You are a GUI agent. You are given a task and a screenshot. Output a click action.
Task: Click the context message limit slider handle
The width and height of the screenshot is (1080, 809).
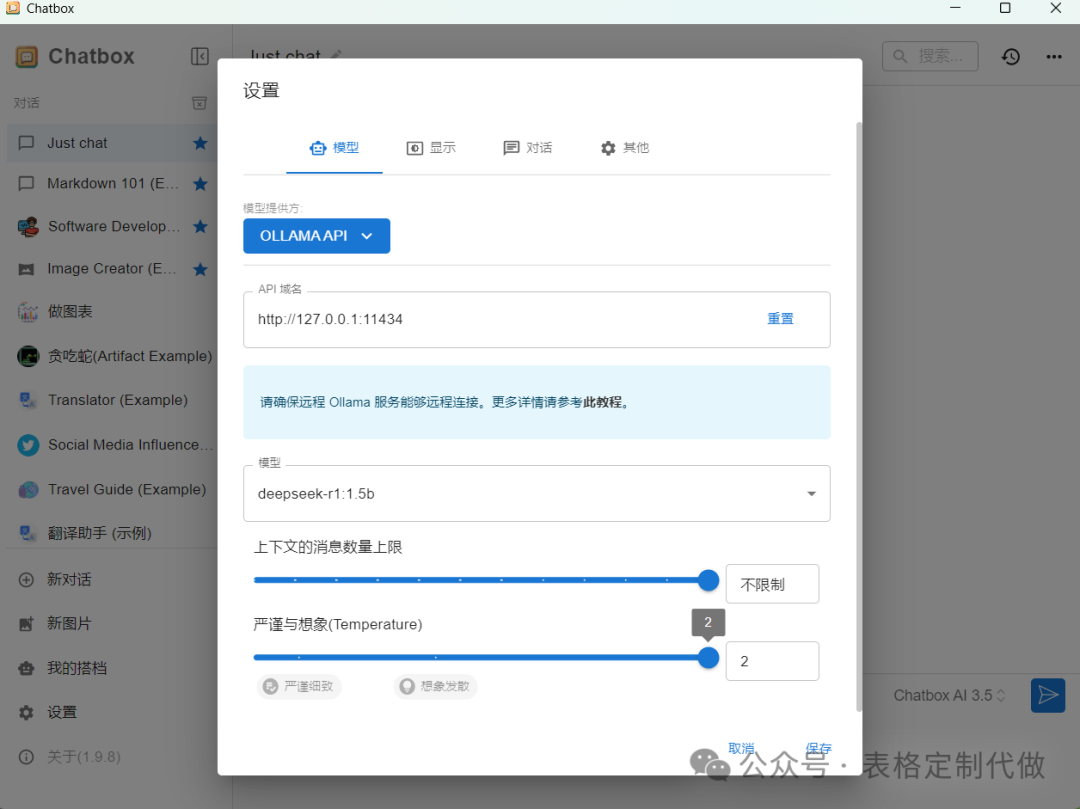pyautogui.click(x=708, y=580)
